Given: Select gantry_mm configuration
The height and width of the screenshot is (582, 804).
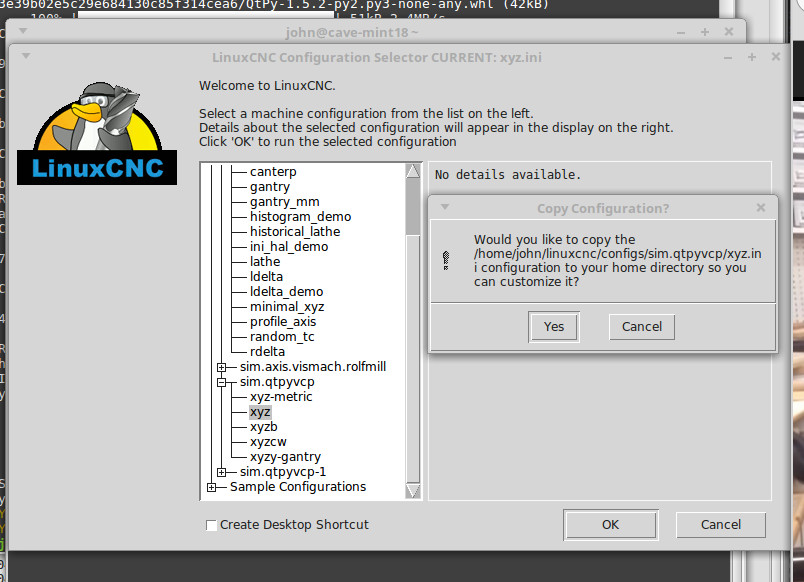Looking at the screenshot, I should coord(285,202).
